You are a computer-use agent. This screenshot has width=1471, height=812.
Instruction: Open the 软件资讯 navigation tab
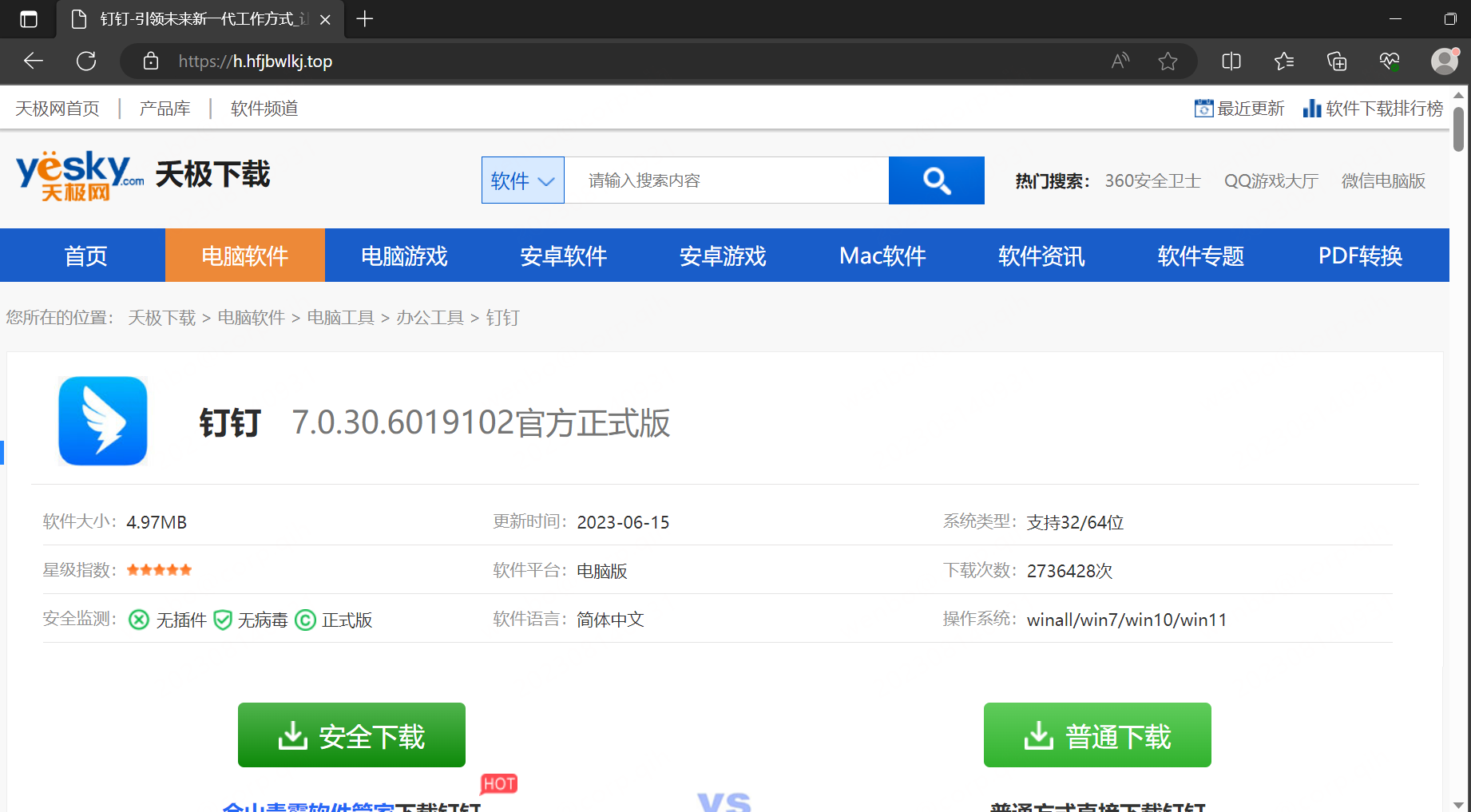(1041, 255)
